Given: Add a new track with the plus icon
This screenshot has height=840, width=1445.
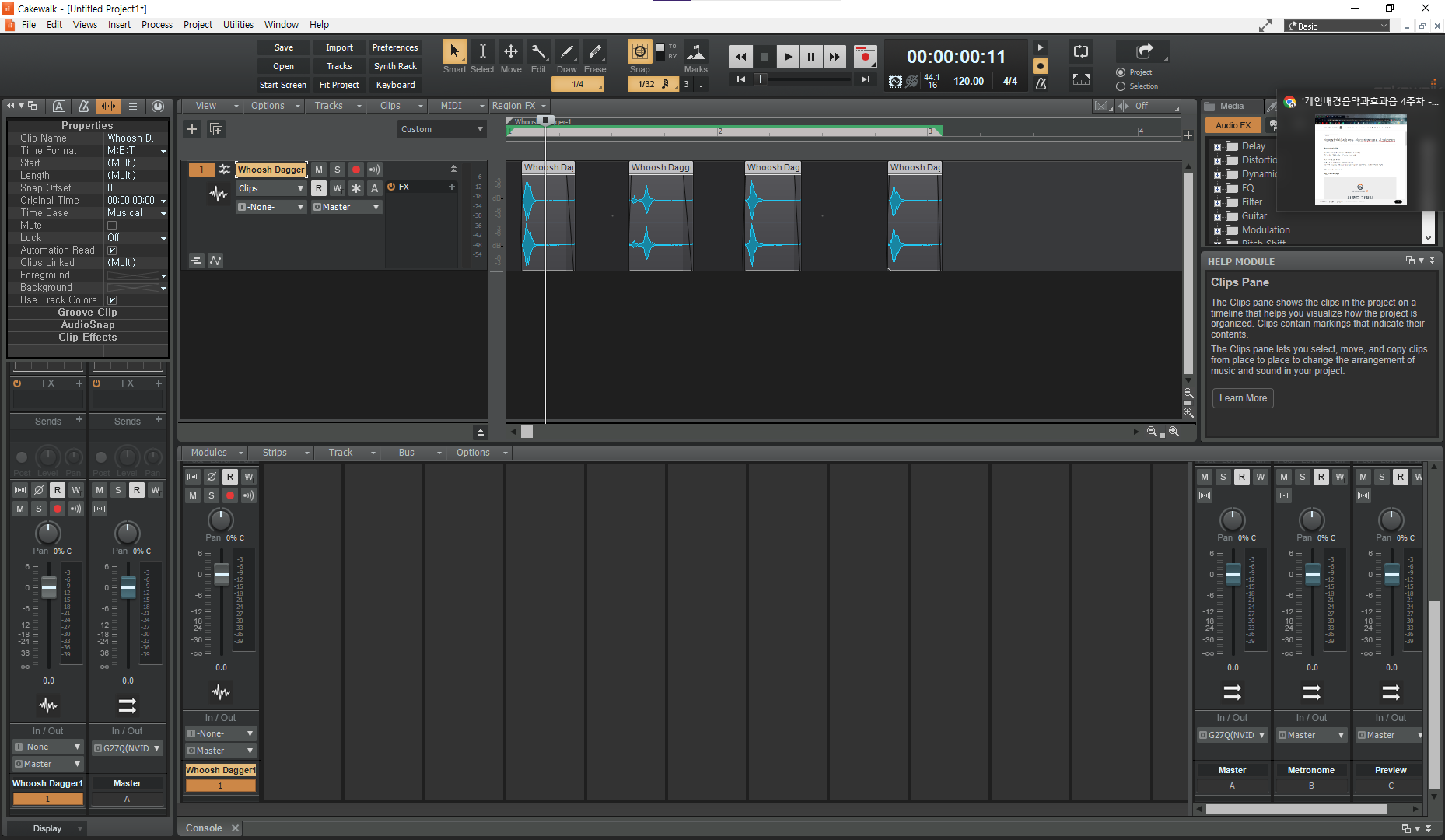Looking at the screenshot, I should tap(192, 129).
